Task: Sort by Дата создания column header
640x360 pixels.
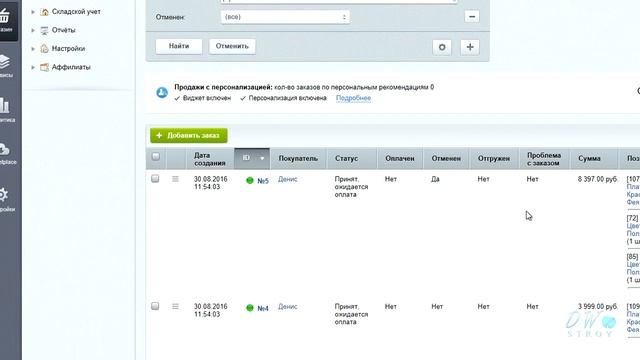Action: click(210, 159)
